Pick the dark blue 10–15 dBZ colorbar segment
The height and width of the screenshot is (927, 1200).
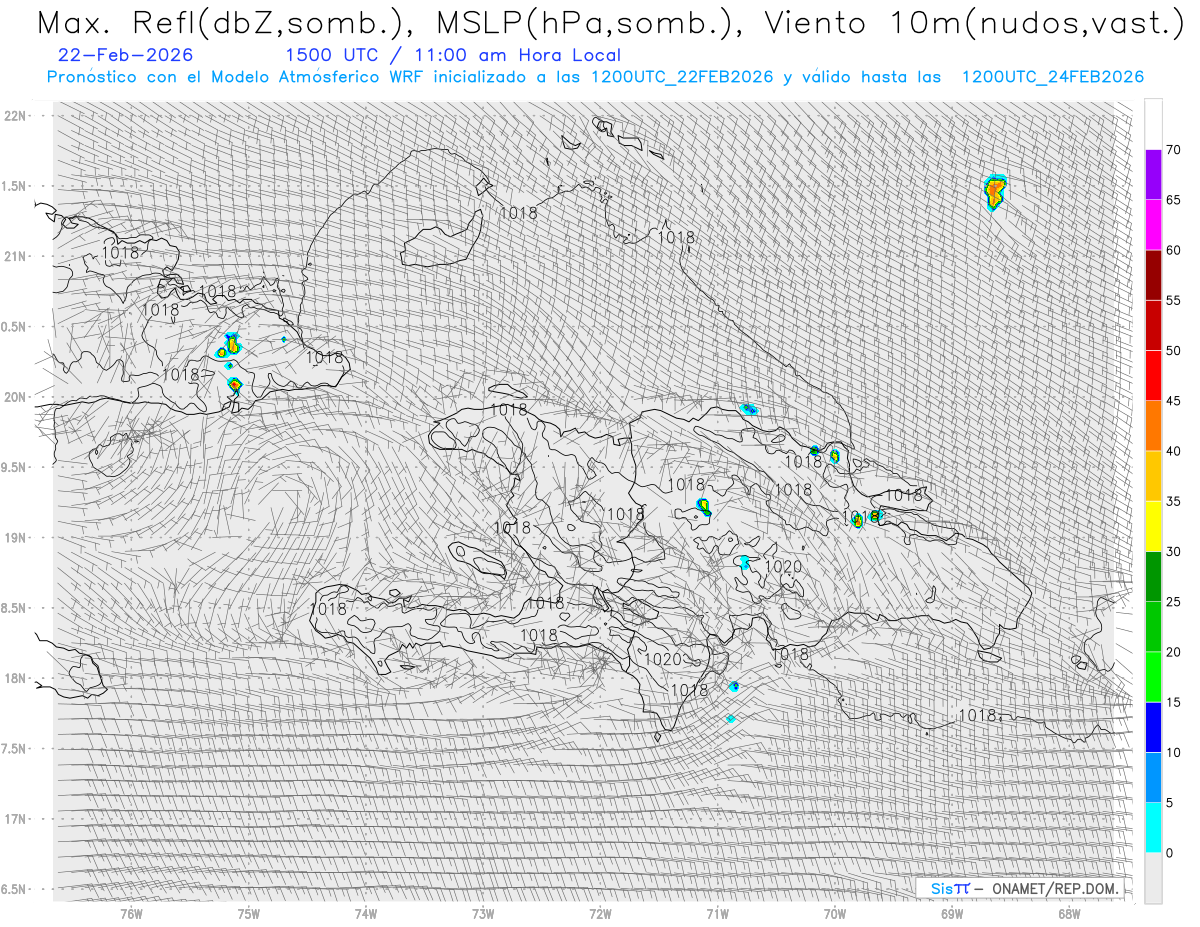(x=1153, y=727)
